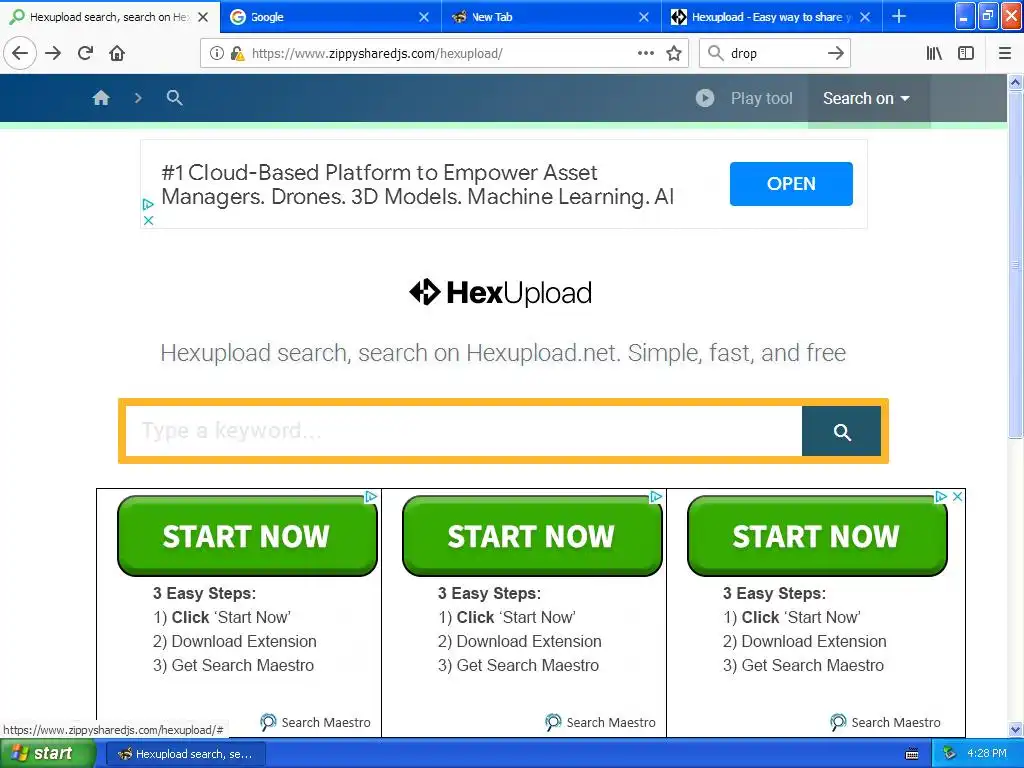Submit the keyword search with magnifier button
This screenshot has width=1024, height=768.
[842, 432]
